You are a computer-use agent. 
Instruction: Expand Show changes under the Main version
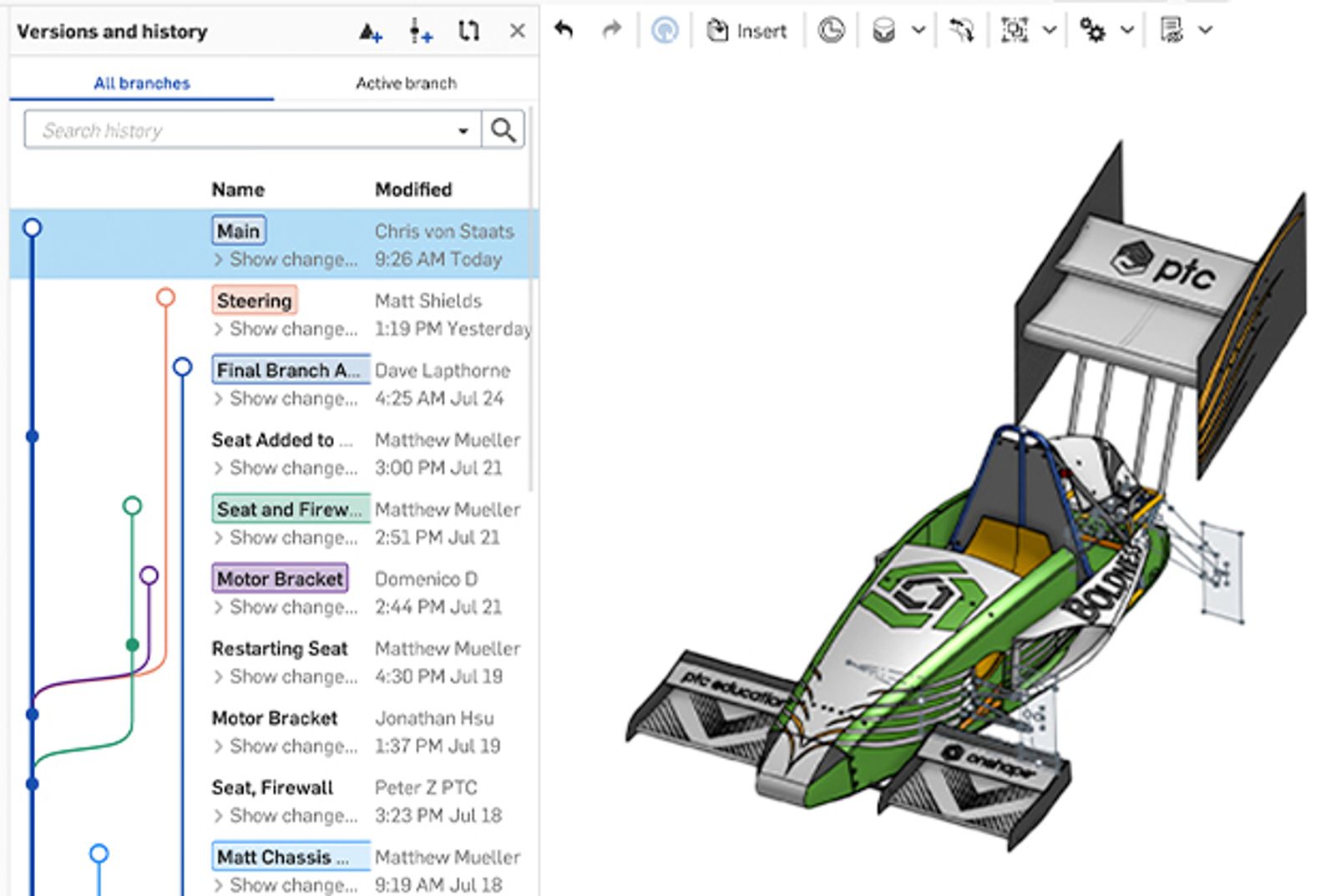[282, 260]
